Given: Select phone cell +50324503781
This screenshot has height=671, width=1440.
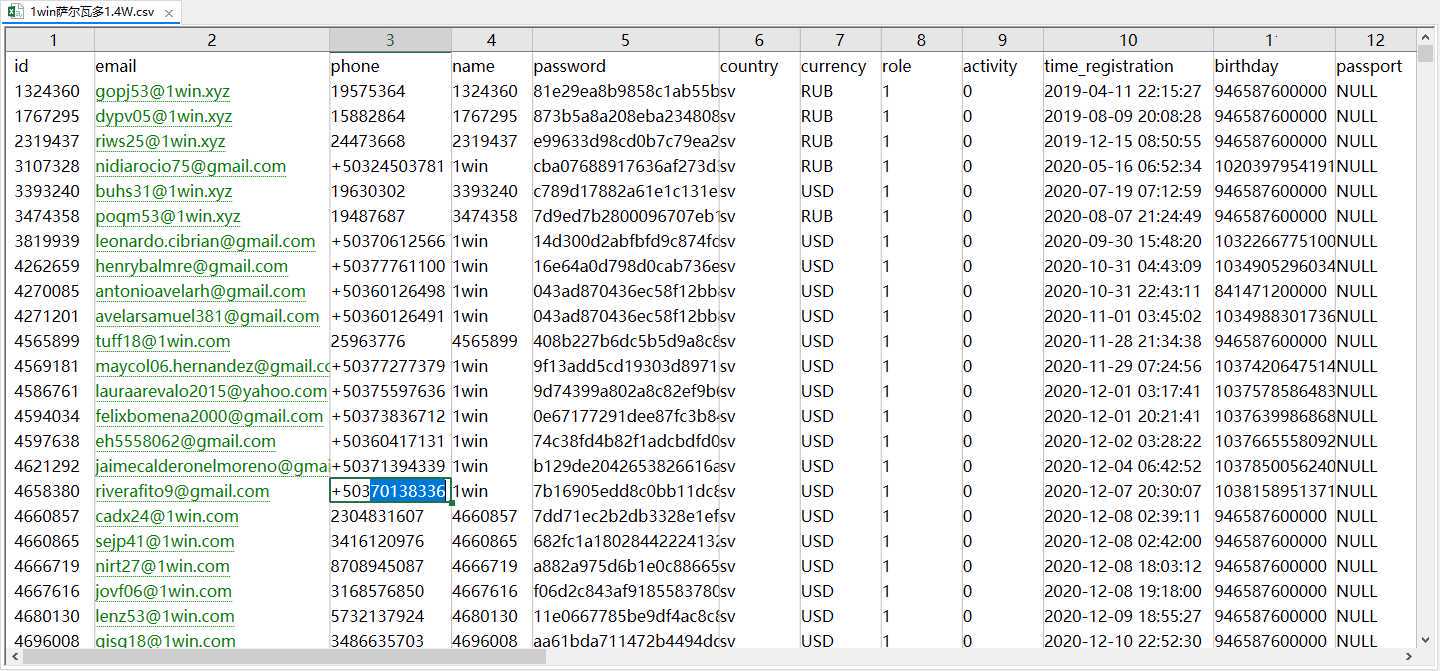Looking at the screenshot, I should (x=390, y=166).
